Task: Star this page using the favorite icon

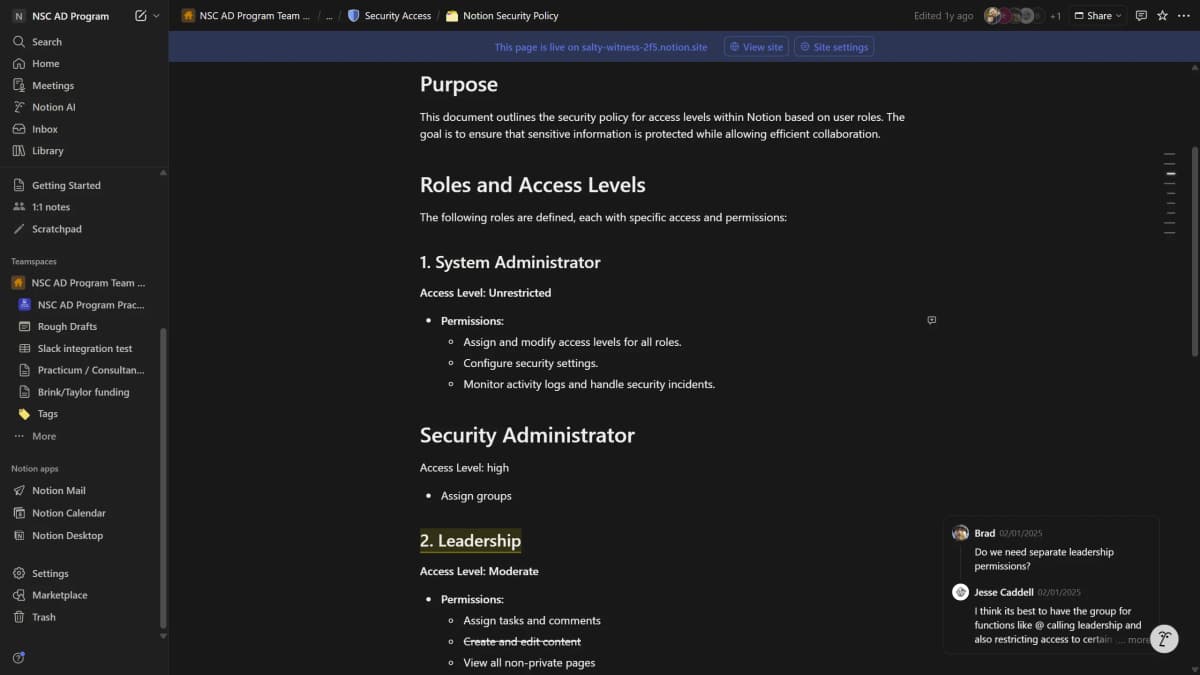Action: coord(1160,15)
